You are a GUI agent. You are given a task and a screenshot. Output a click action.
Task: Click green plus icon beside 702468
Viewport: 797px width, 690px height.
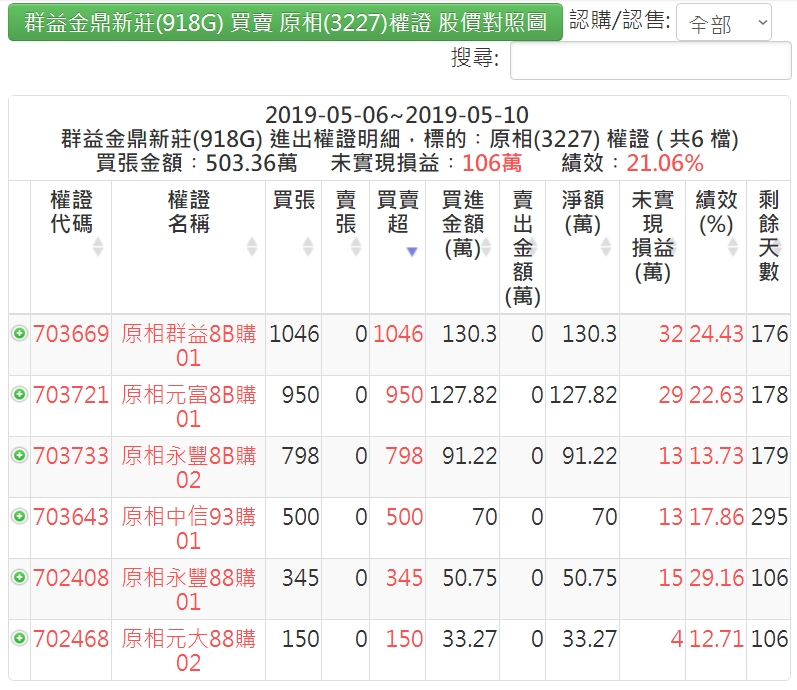pos(19,639)
